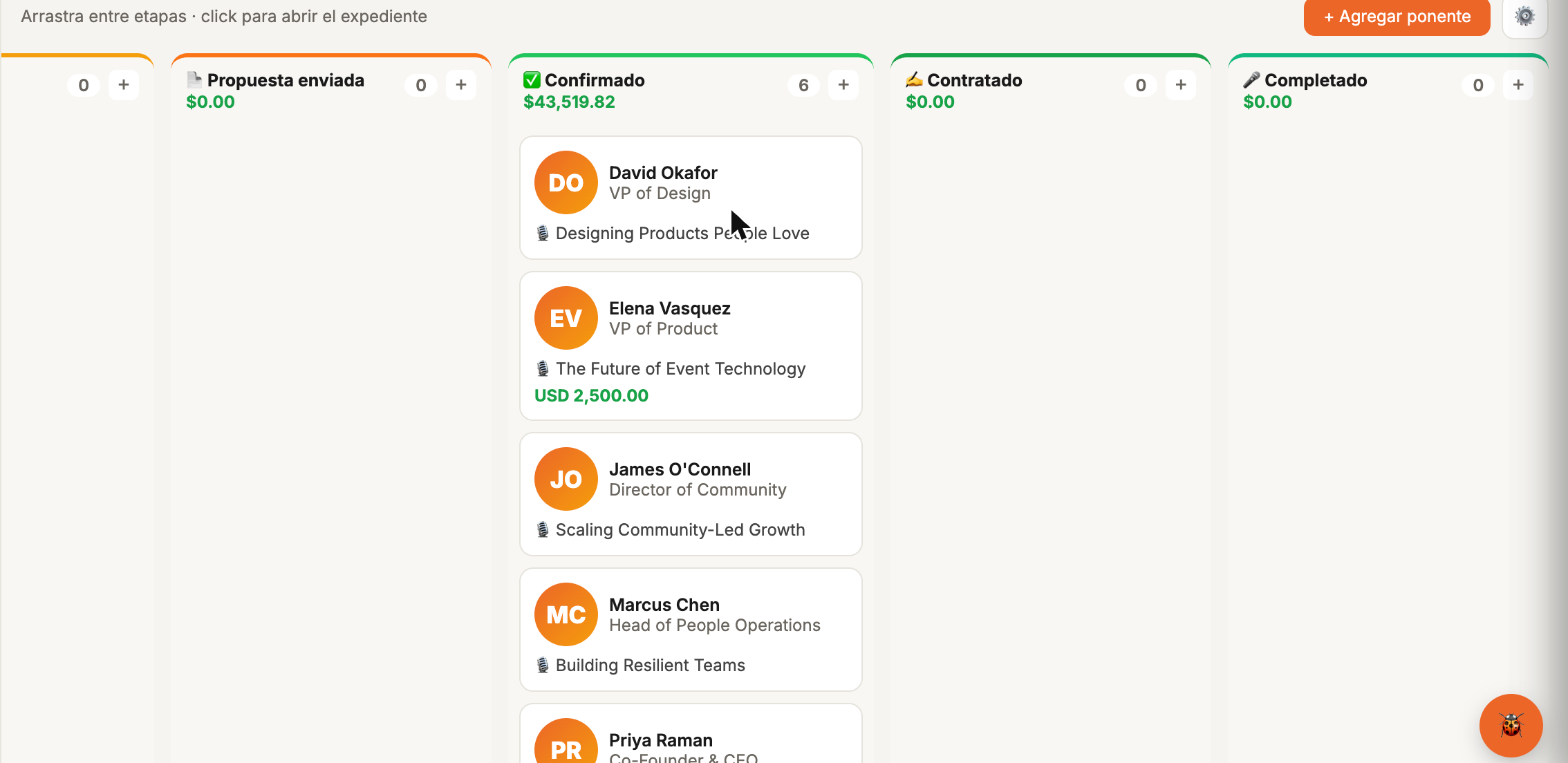
Task: Click 'Director of Community' job title
Action: point(698,490)
